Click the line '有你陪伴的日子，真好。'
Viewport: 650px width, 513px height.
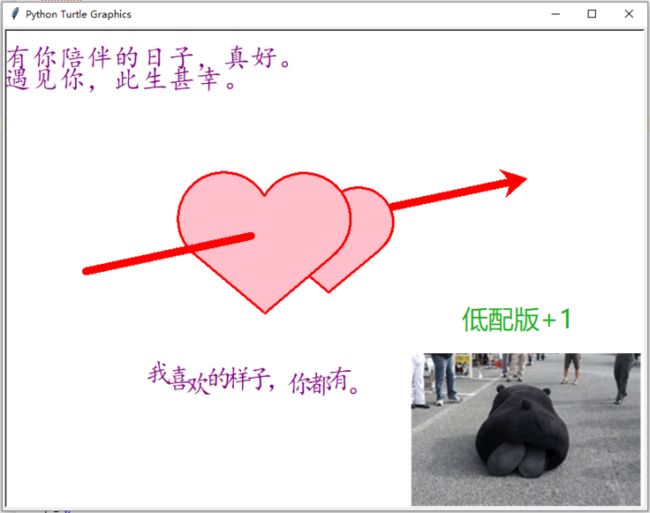tap(148, 58)
